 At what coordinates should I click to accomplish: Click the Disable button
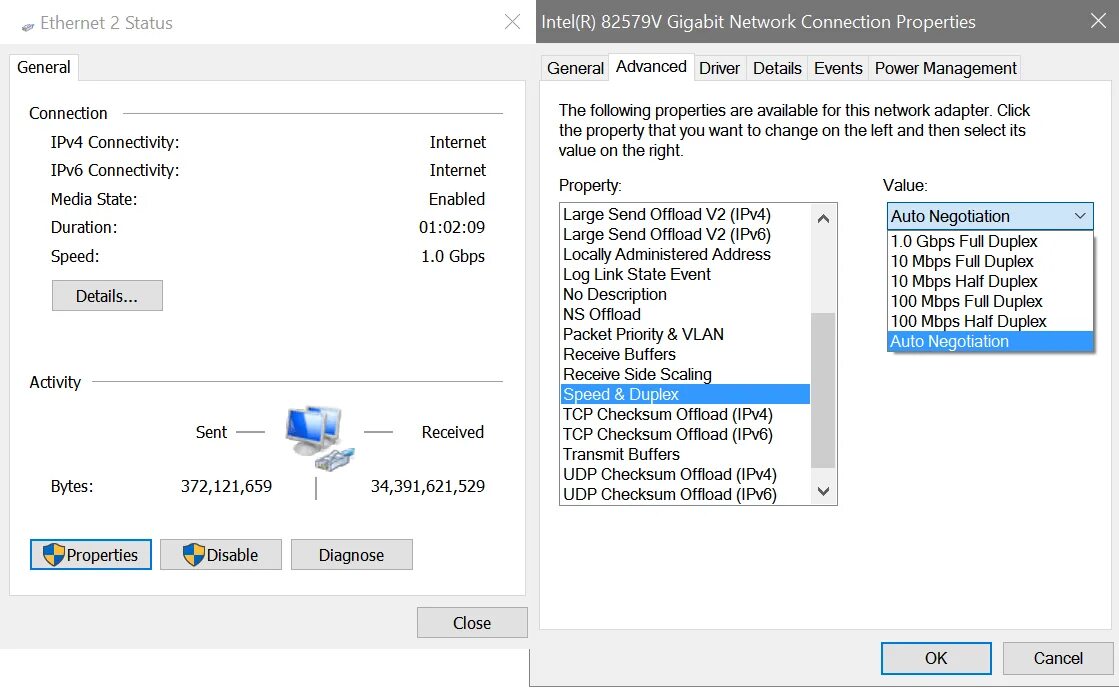point(221,555)
